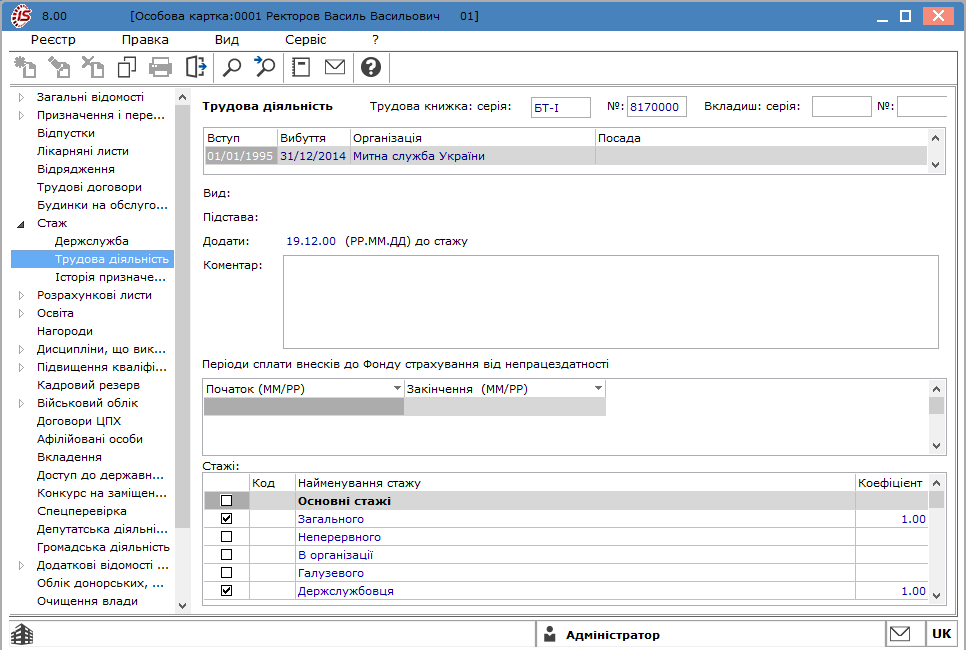Click the create new record toolbar icon

25,67
